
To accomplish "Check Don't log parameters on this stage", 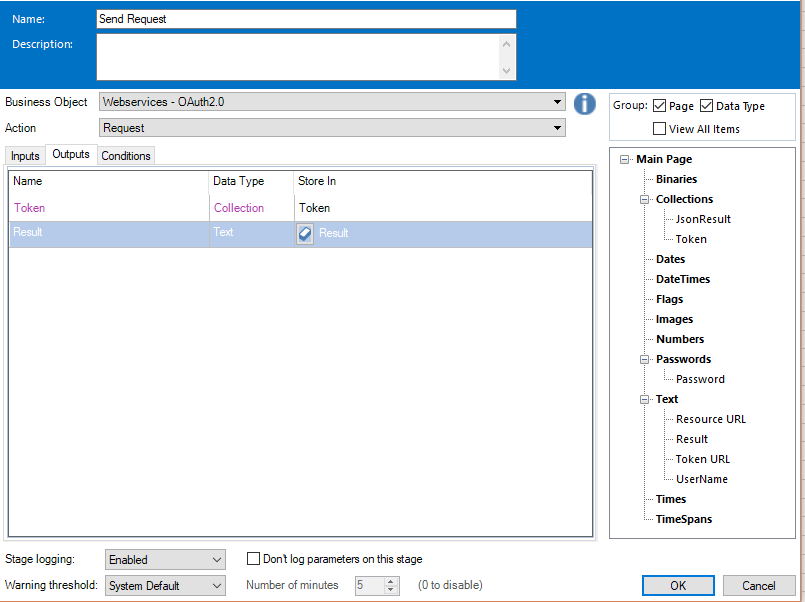I will coord(253,558).
